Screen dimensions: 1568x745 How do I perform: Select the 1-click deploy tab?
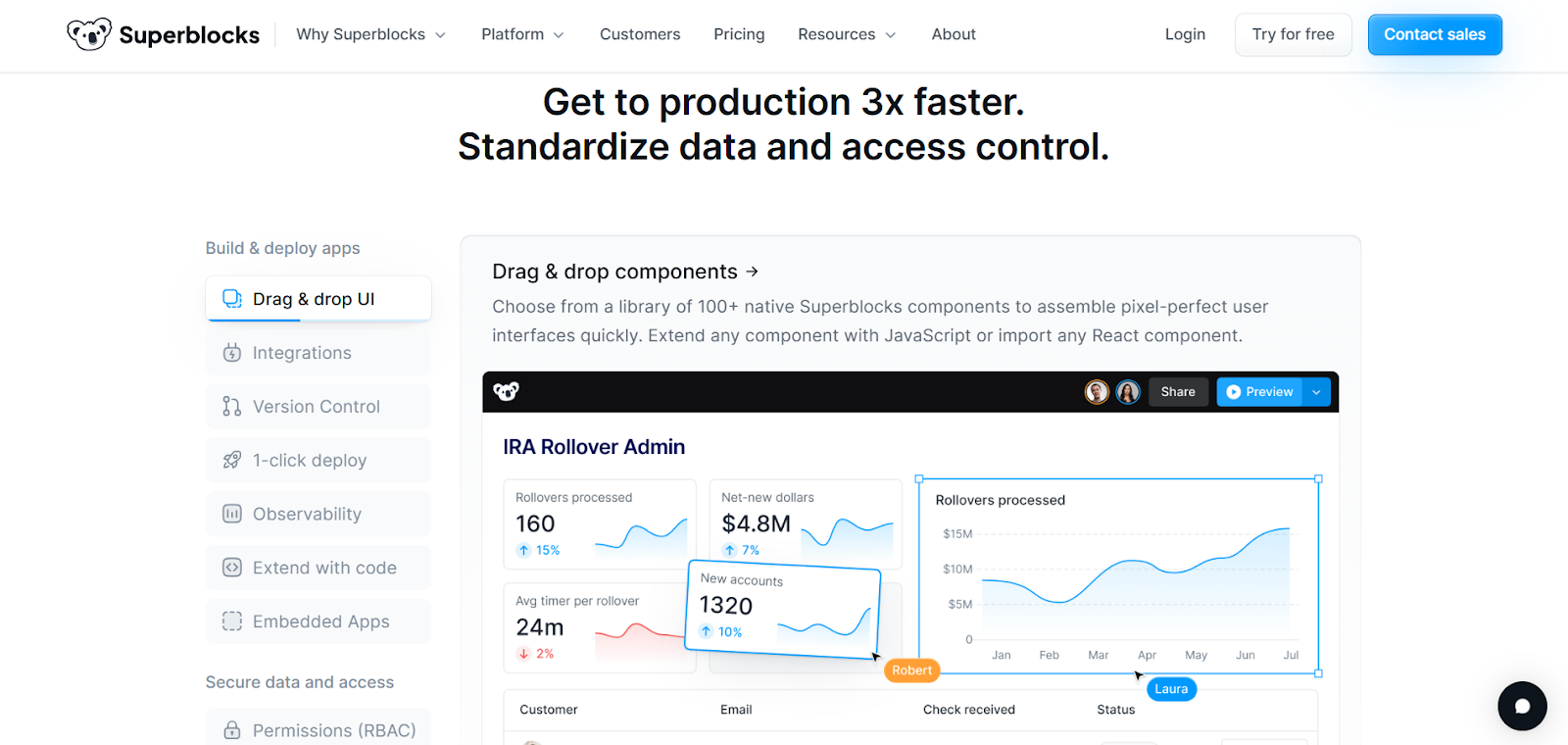click(318, 461)
